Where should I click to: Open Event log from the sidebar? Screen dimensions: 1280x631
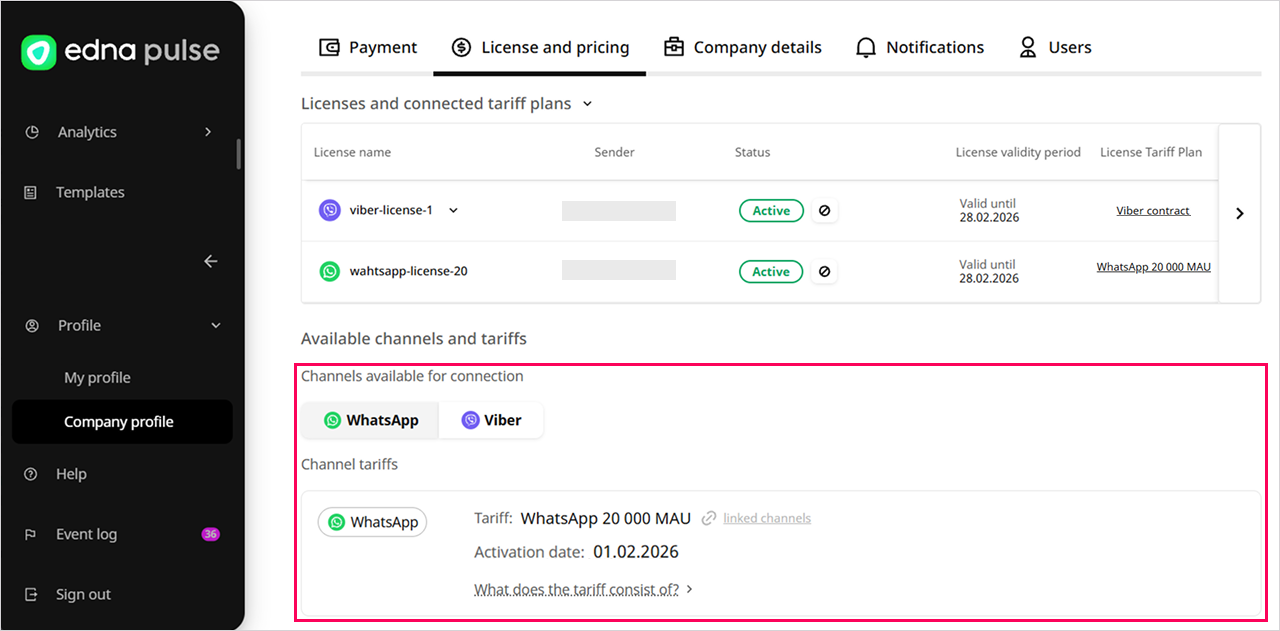[86, 534]
